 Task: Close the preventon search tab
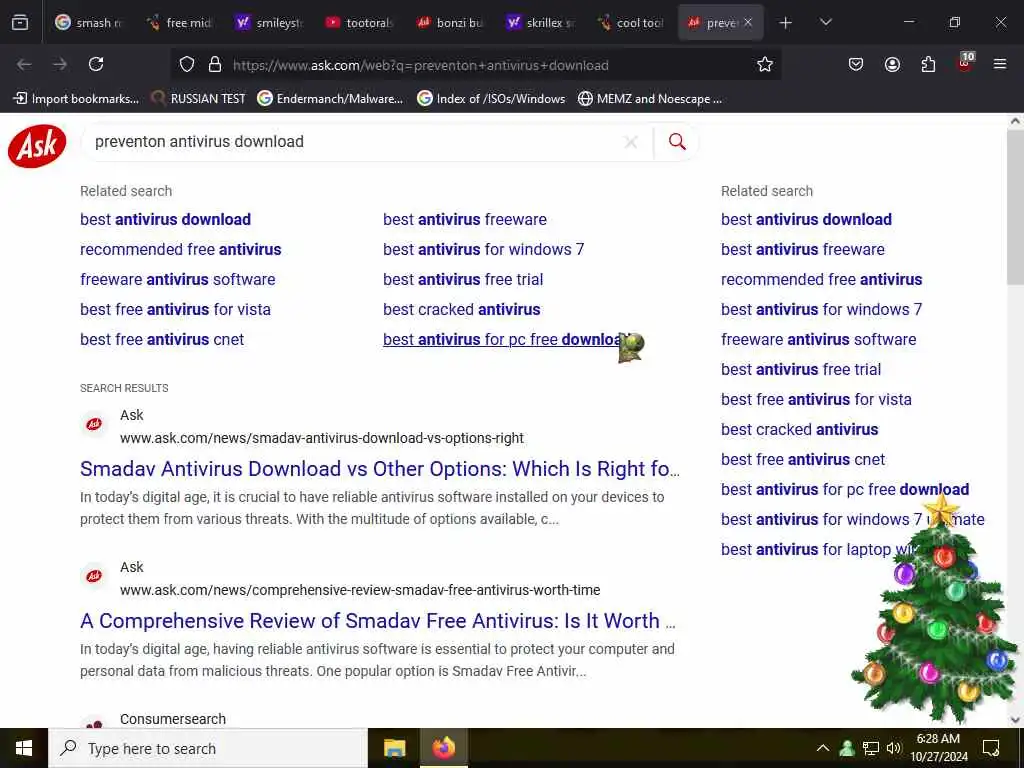[x=748, y=22]
